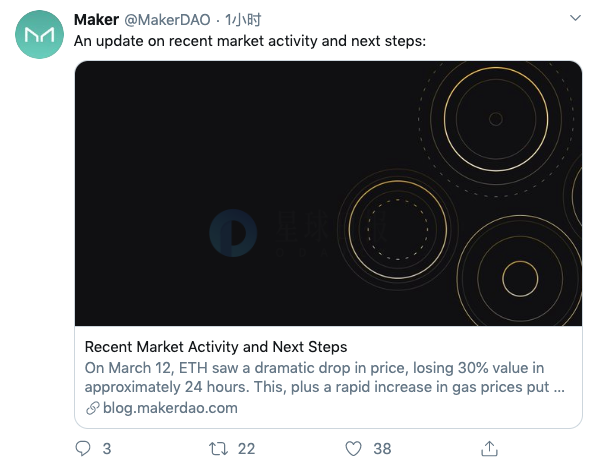Click the watermark logo on preview image
The width and height of the screenshot is (597, 466).
(233, 233)
